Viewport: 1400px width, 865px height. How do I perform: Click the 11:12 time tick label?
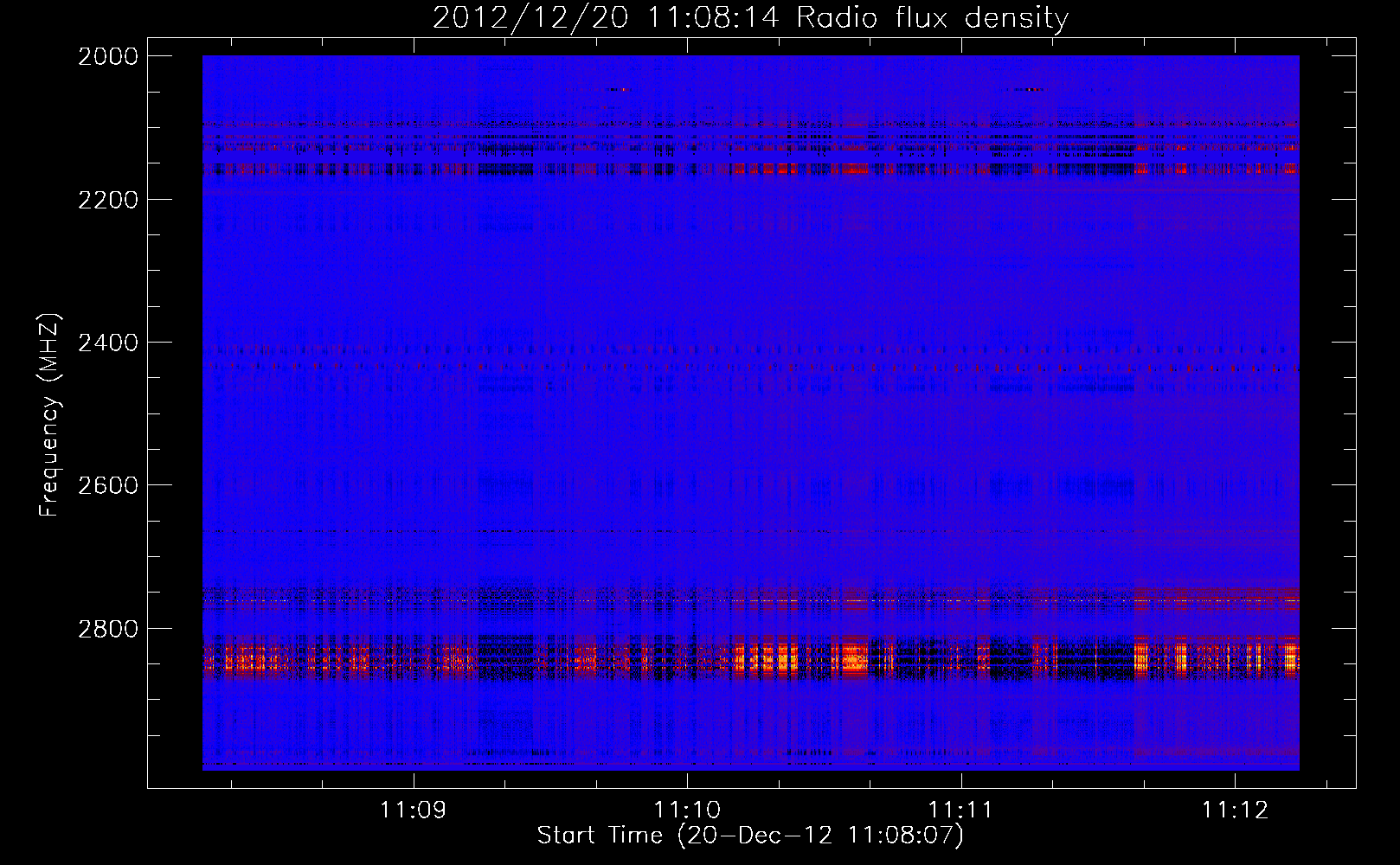point(1235,810)
